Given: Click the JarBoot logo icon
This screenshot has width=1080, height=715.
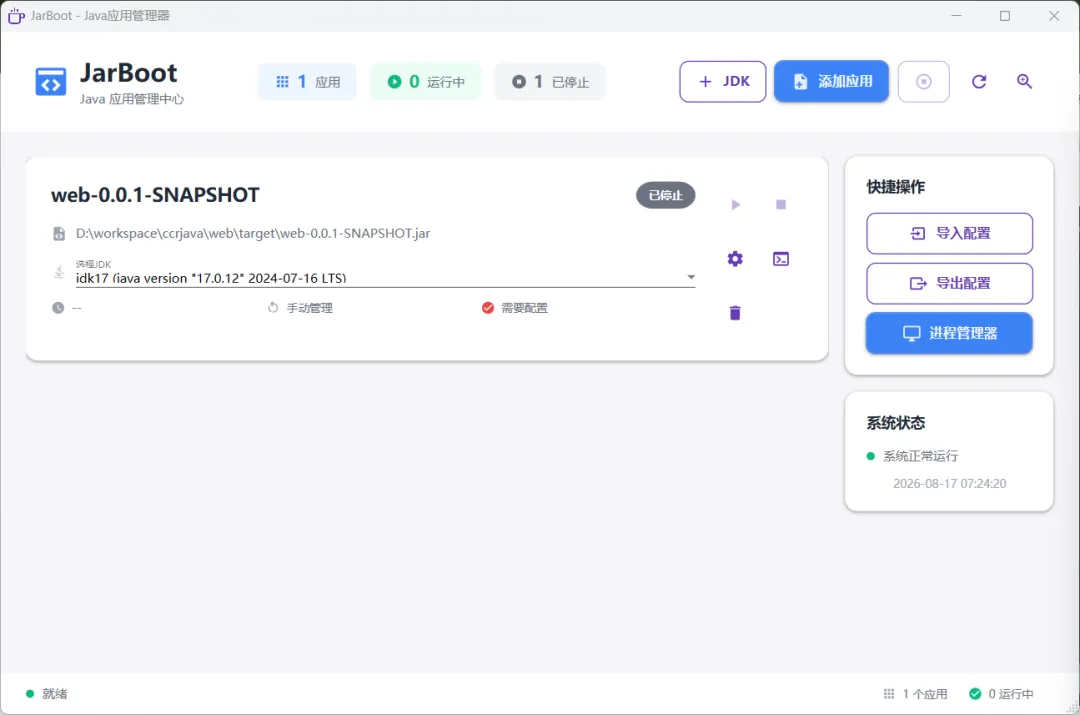Looking at the screenshot, I should click(50, 82).
